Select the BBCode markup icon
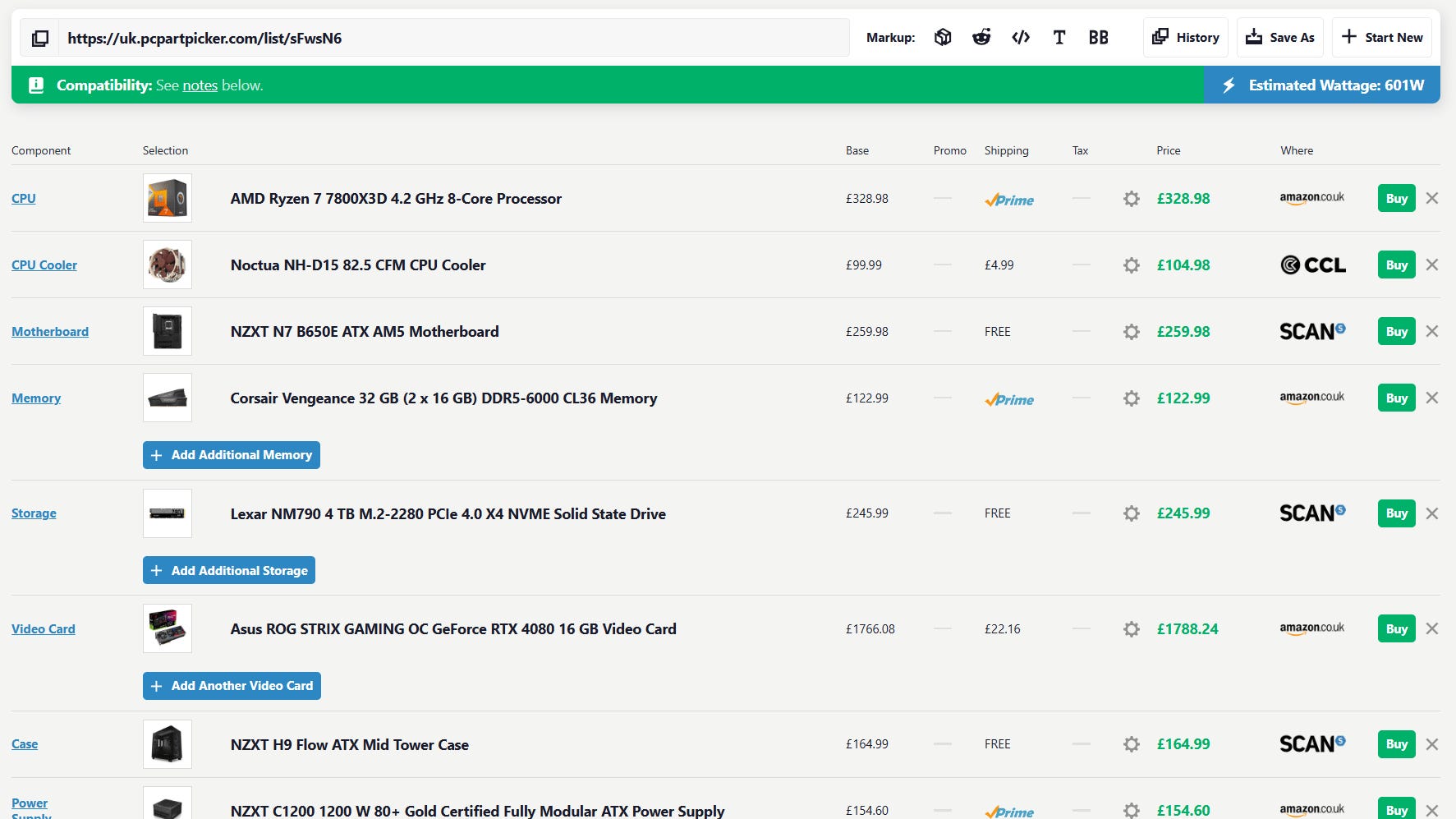 click(1098, 37)
